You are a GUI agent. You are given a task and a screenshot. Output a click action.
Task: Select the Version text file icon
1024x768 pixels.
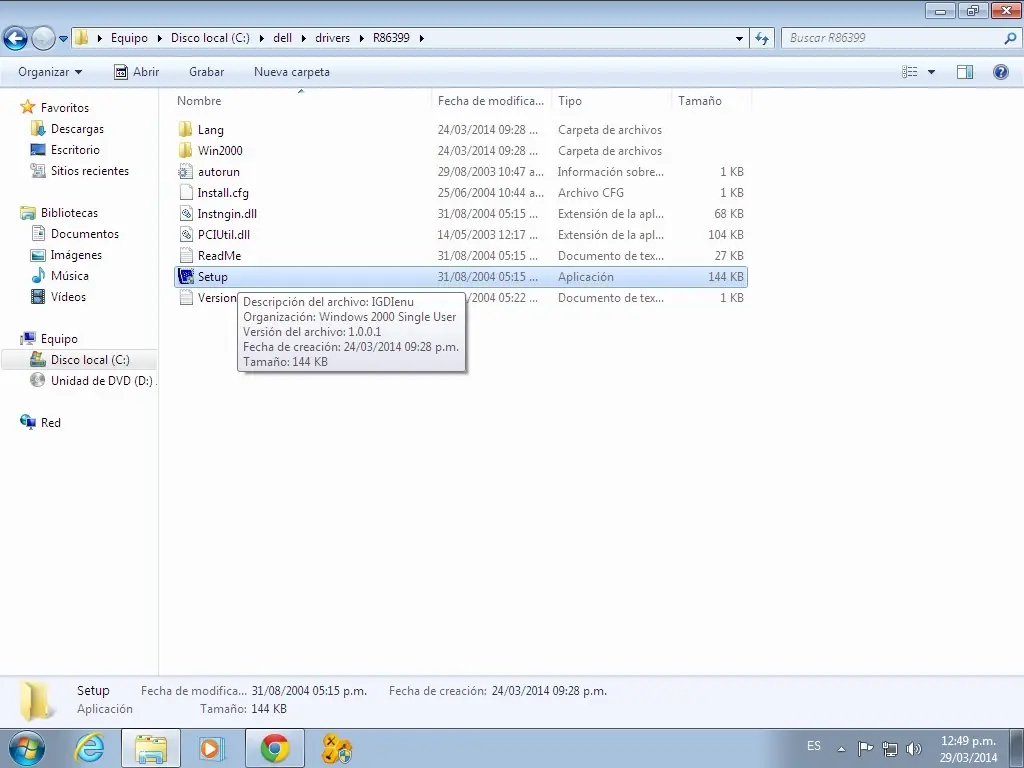185,297
